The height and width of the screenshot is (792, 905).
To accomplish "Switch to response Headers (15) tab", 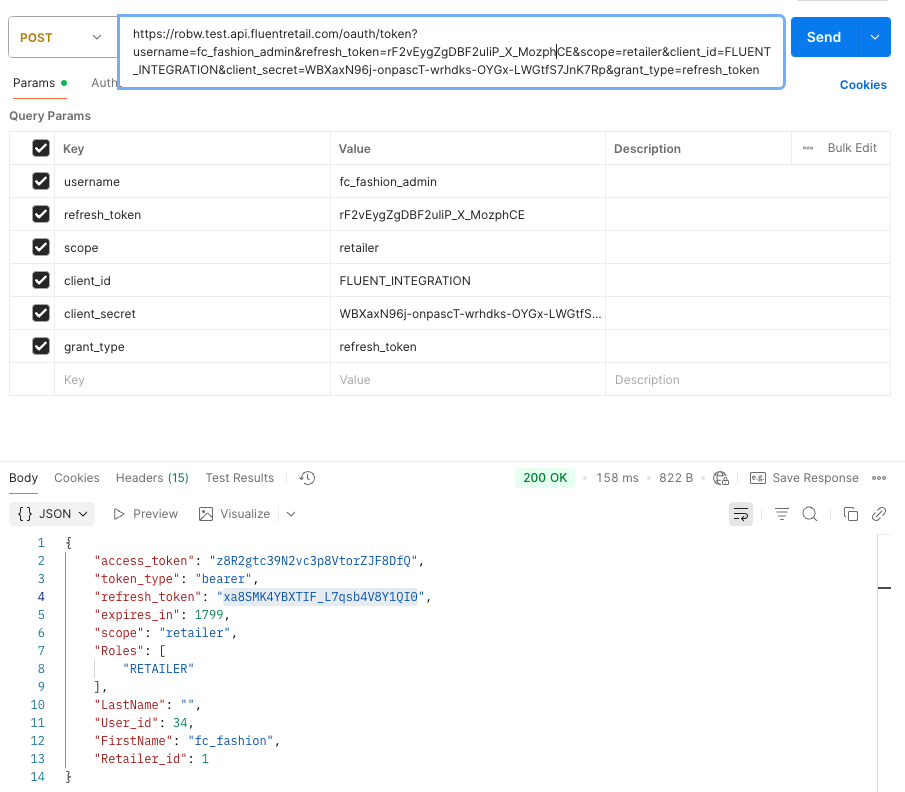I will [152, 478].
